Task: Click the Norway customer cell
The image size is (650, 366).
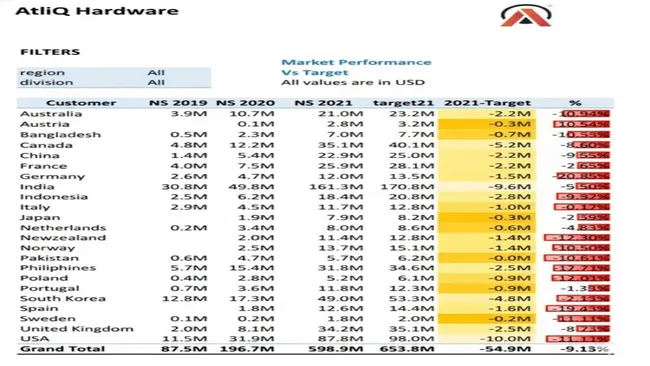Action: tap(48, 248)
